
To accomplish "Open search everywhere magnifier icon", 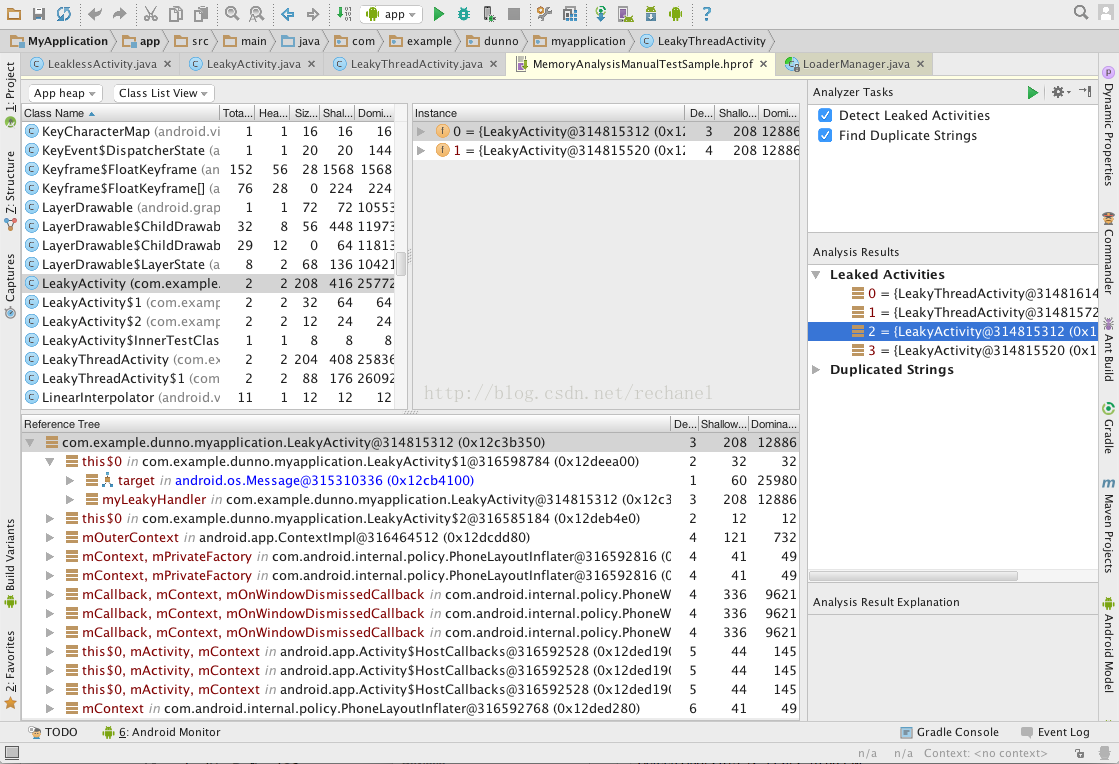I will [1081, 13].
